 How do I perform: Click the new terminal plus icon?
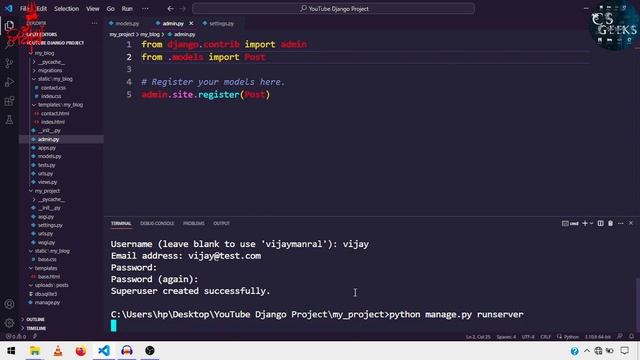pyautogui.click(x=585, y=223)
